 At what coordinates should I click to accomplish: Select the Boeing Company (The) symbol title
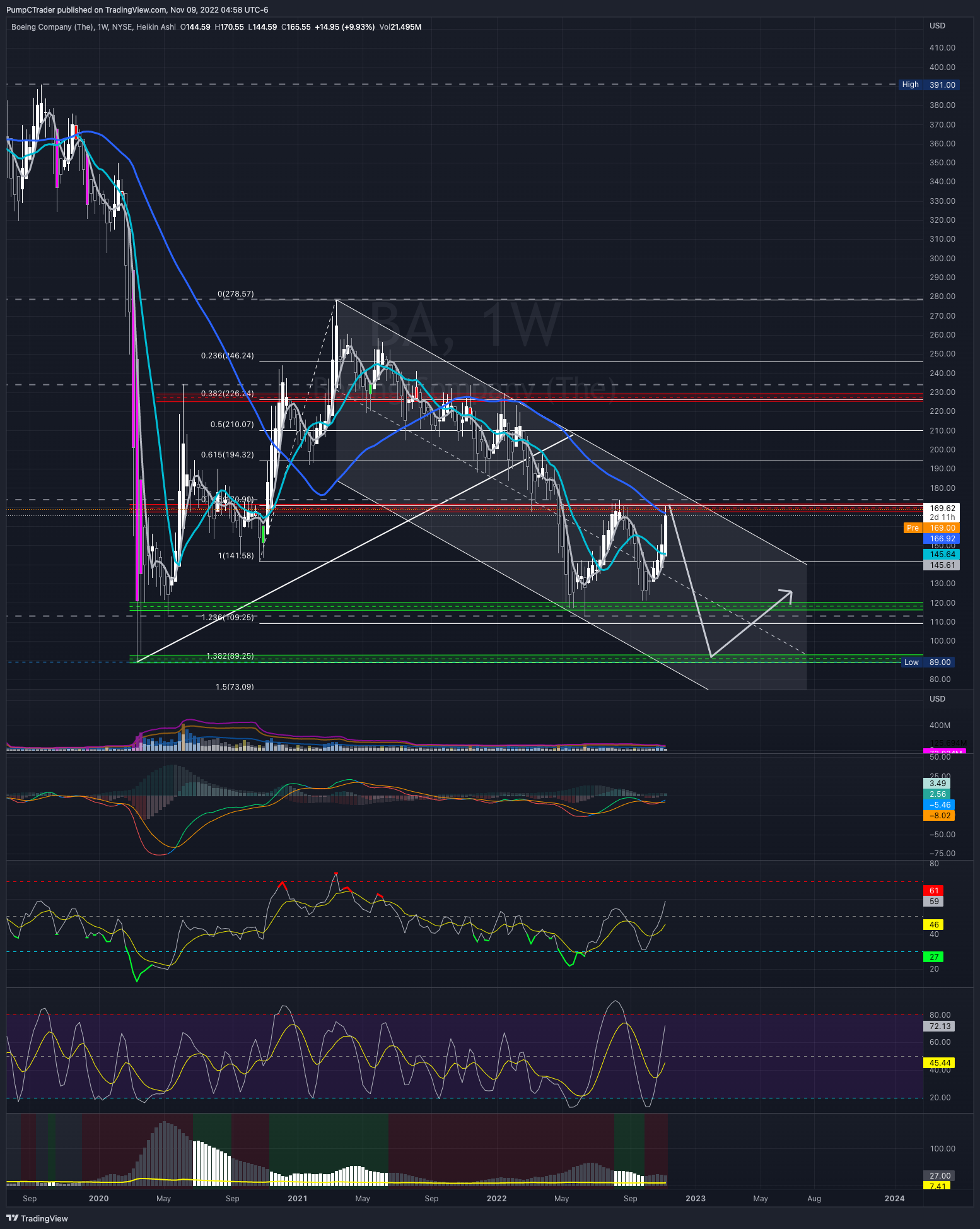[52, 27]
